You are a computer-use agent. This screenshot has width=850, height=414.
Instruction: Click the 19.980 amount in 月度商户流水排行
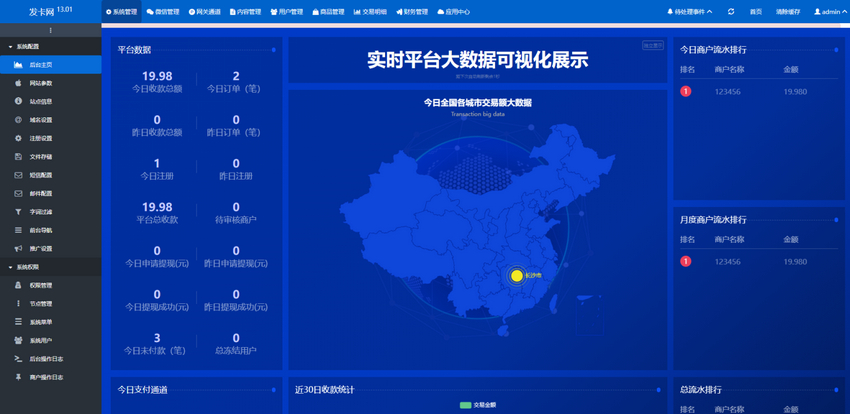(795, 262)
